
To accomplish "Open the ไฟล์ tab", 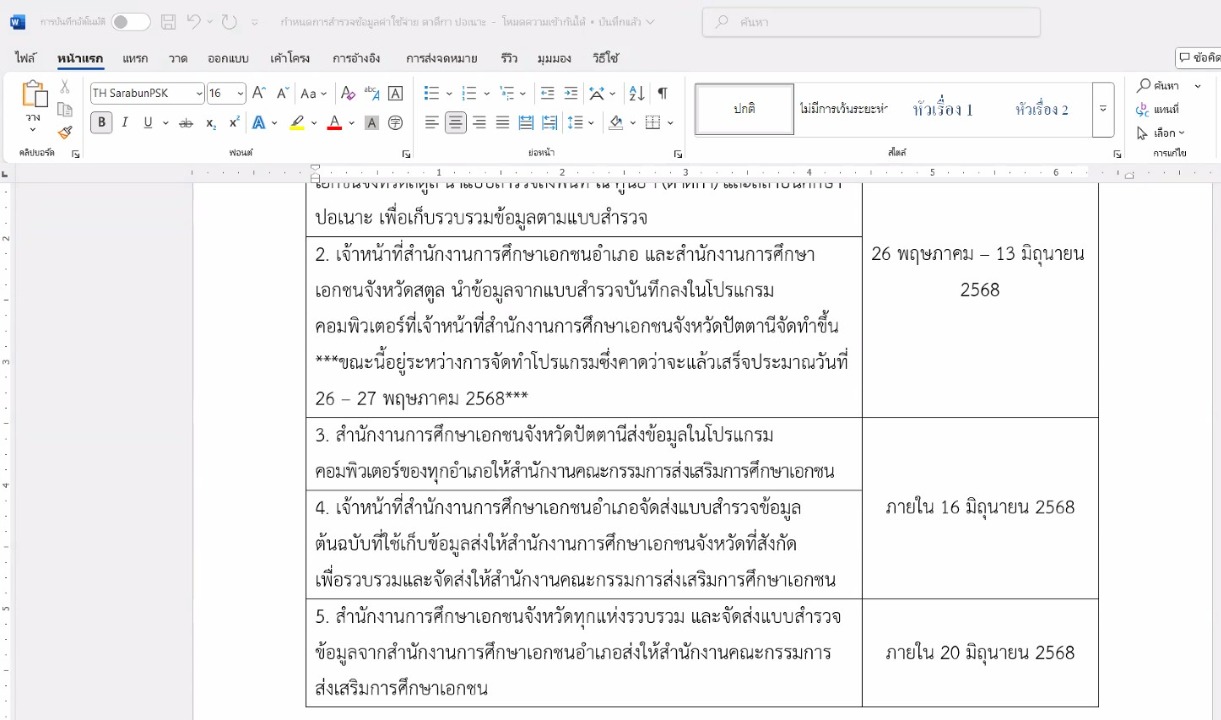I will pyautogui.click(x=25, y=58).
